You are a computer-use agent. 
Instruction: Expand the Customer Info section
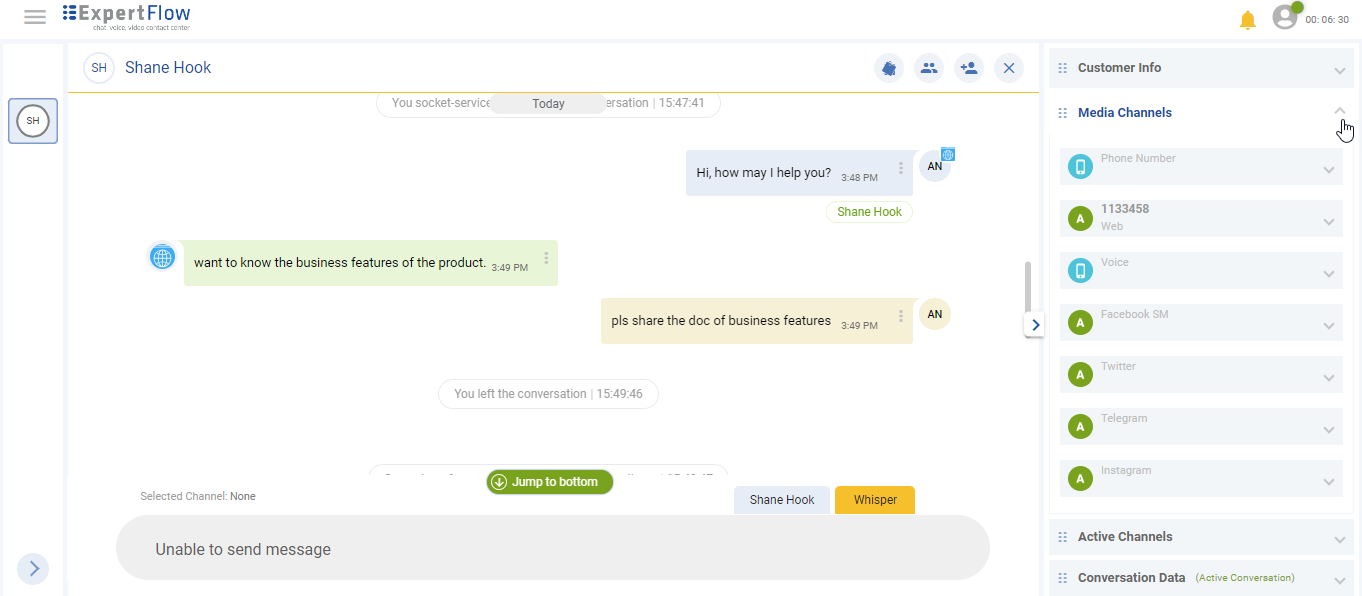1339,69
